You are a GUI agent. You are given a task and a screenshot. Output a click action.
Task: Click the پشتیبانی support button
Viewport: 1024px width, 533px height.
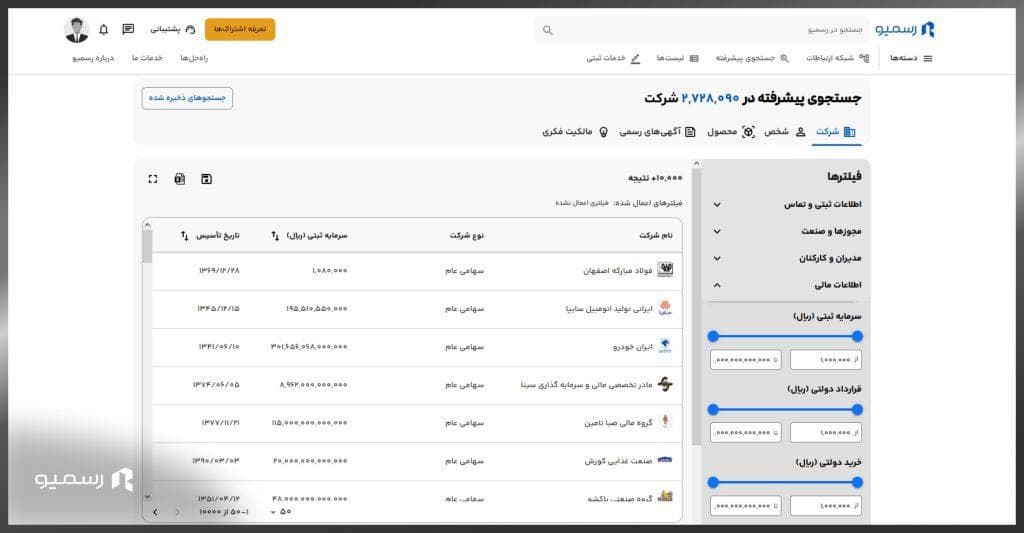(x=173, y=29)
